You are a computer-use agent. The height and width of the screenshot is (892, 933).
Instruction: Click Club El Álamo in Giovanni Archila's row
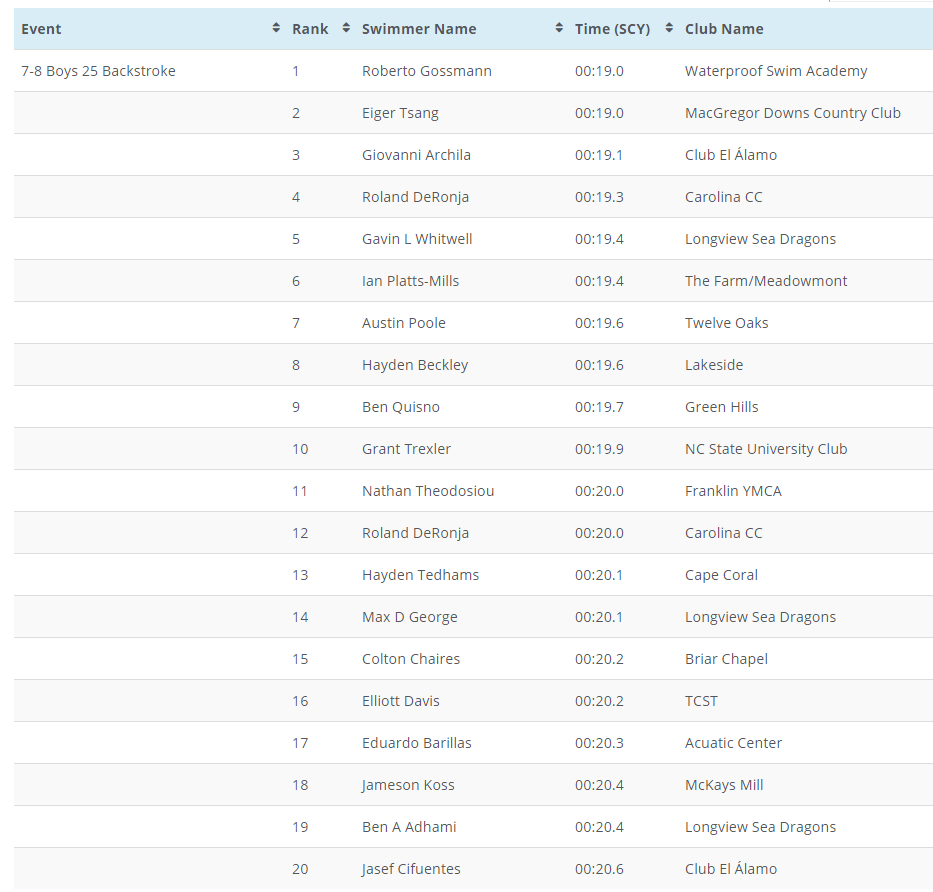click(731, 155)
